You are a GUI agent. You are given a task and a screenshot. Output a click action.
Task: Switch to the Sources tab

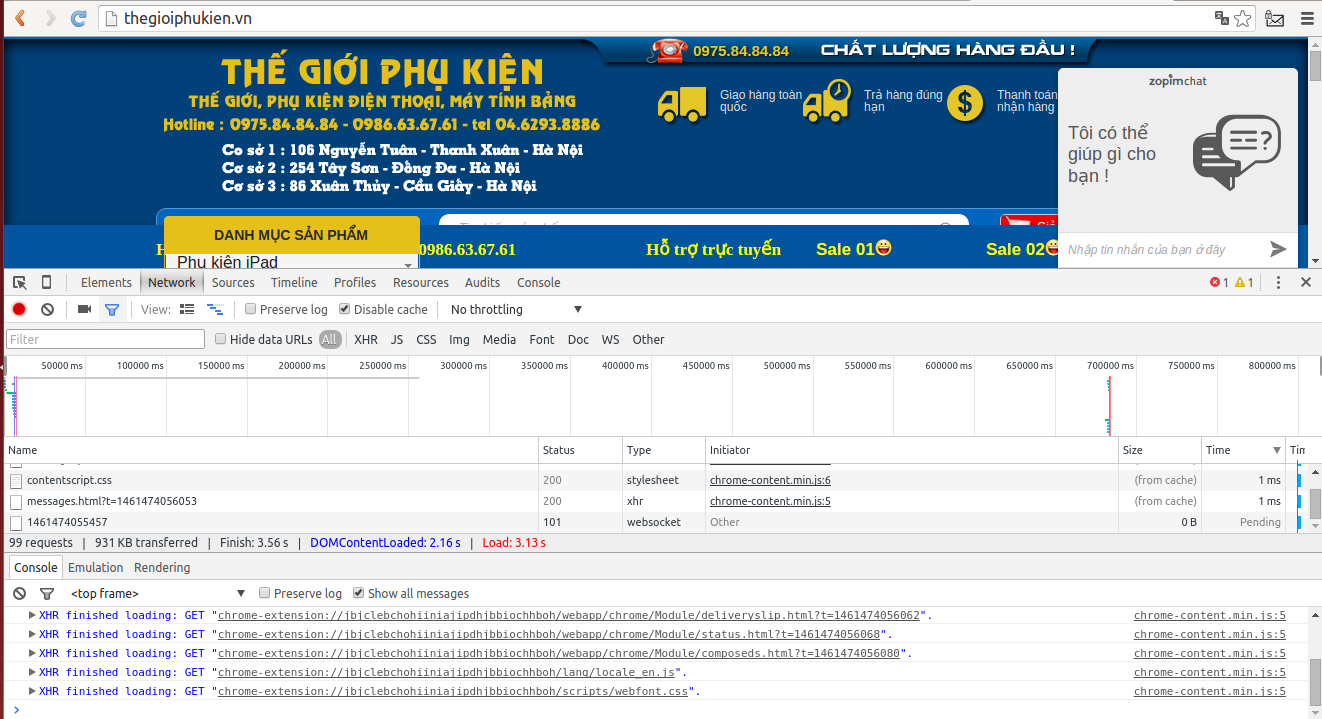tap(233, 282)
